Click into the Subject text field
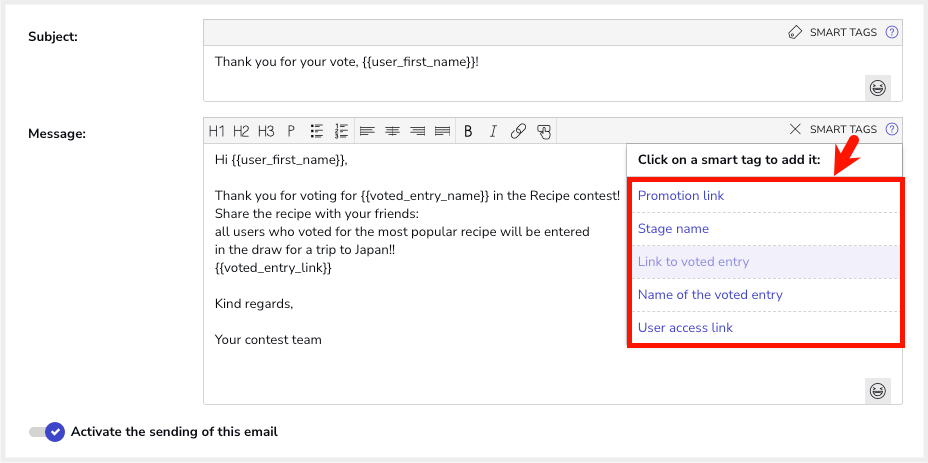The height and width of the screenshot is (463, 928). [x=553, y=73]
